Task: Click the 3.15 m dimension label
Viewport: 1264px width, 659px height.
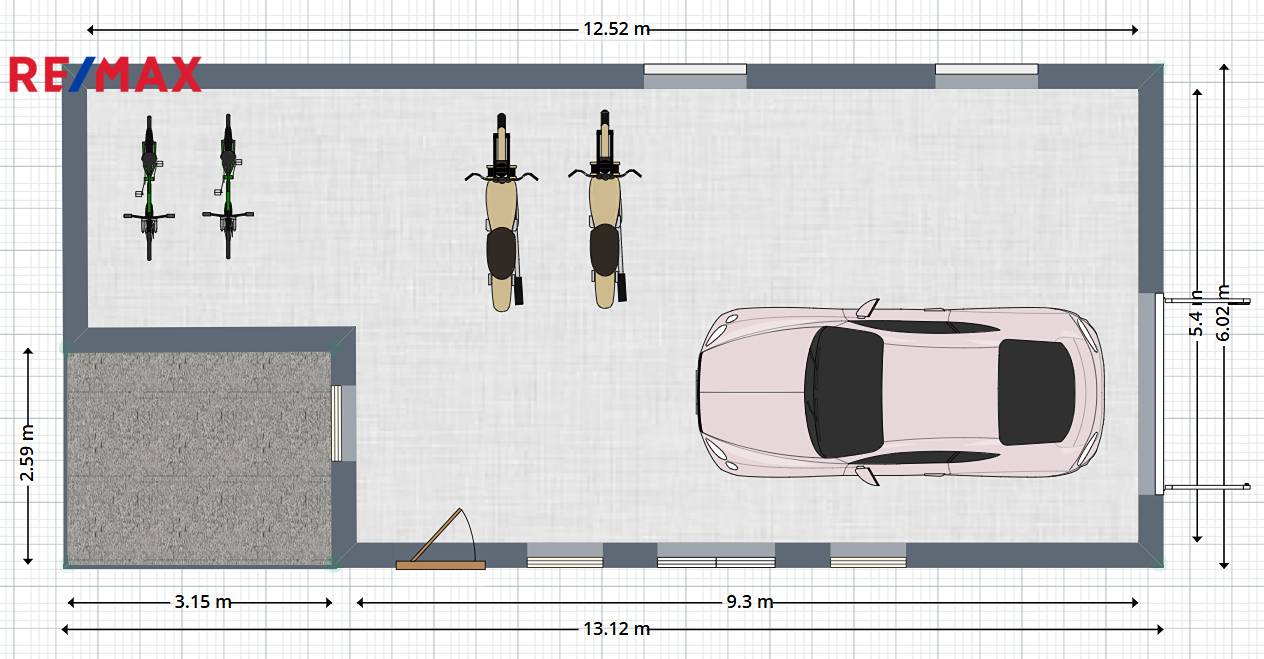Action: [203, 602]
